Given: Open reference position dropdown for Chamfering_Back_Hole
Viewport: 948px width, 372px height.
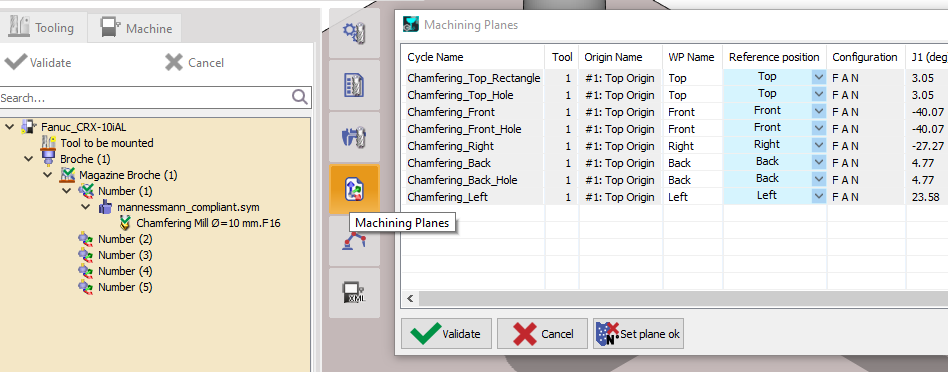Looking at the screenshot, I should click(x=819, y=179).
